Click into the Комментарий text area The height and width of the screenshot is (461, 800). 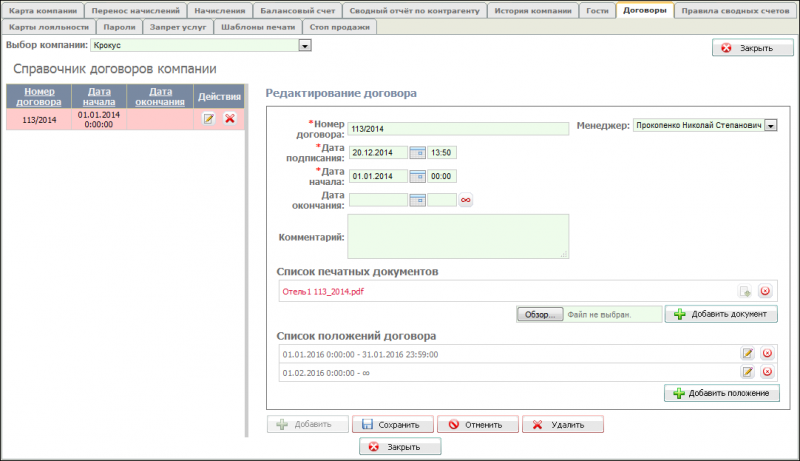(x=459, y=238)
